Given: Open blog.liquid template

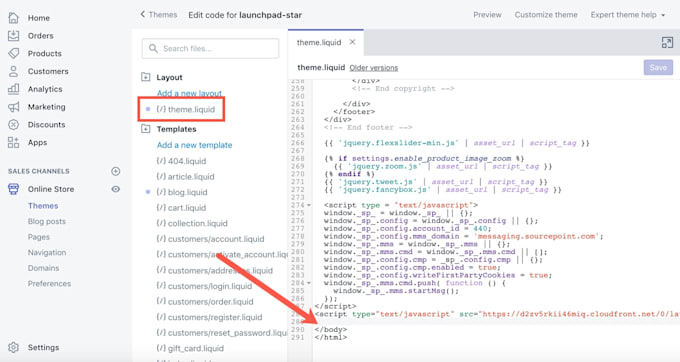Looking at the screenshot, I should point(182,192).
